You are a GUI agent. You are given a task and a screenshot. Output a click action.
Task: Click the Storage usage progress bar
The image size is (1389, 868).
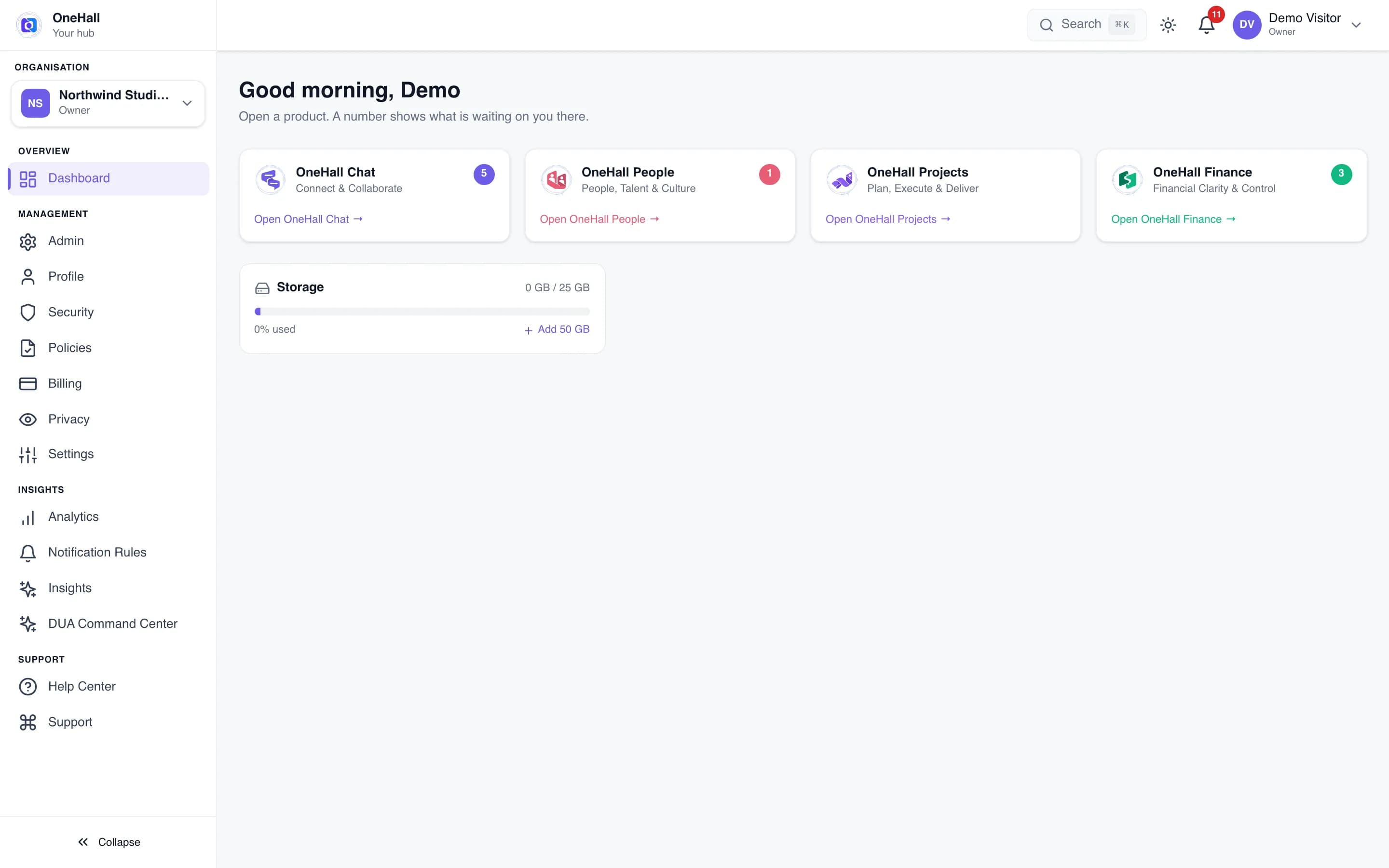[x=422, y=312]
